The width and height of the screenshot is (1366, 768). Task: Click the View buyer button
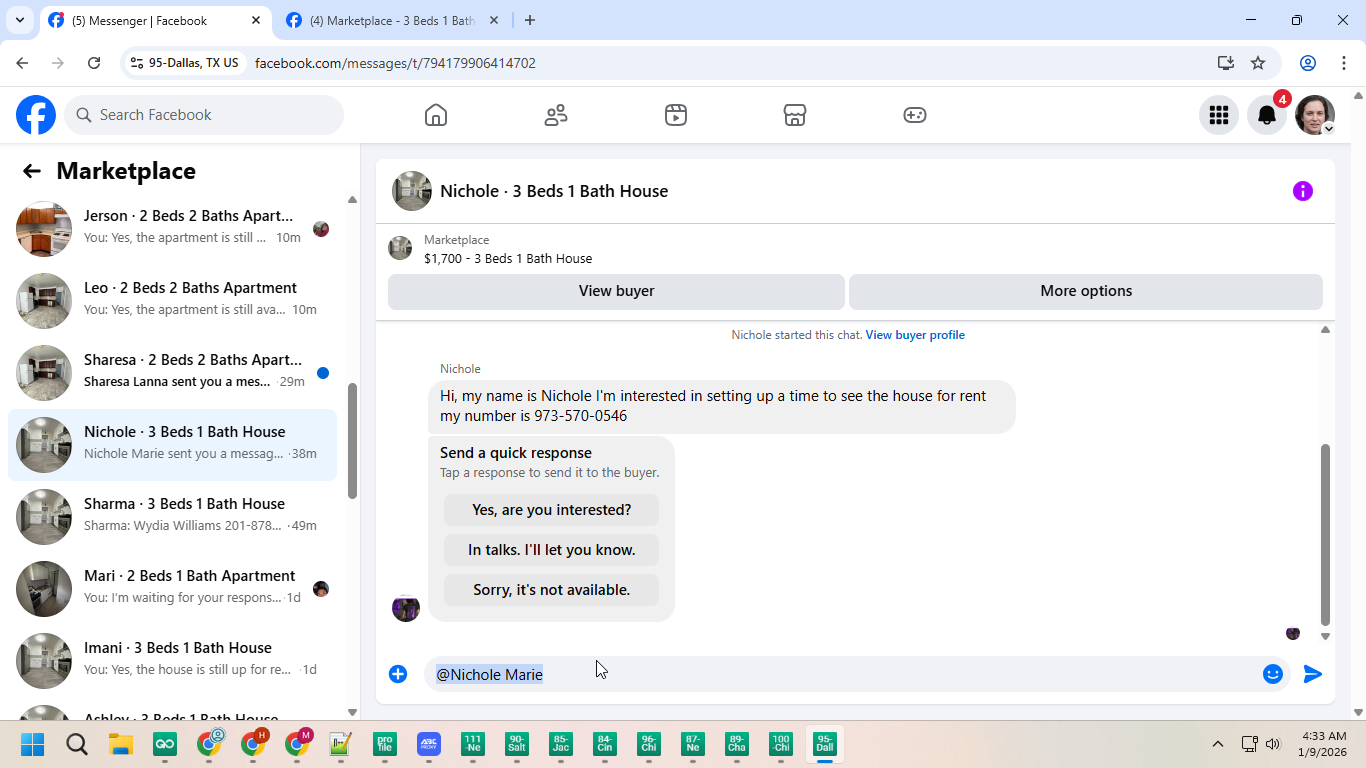click(616, 291)
